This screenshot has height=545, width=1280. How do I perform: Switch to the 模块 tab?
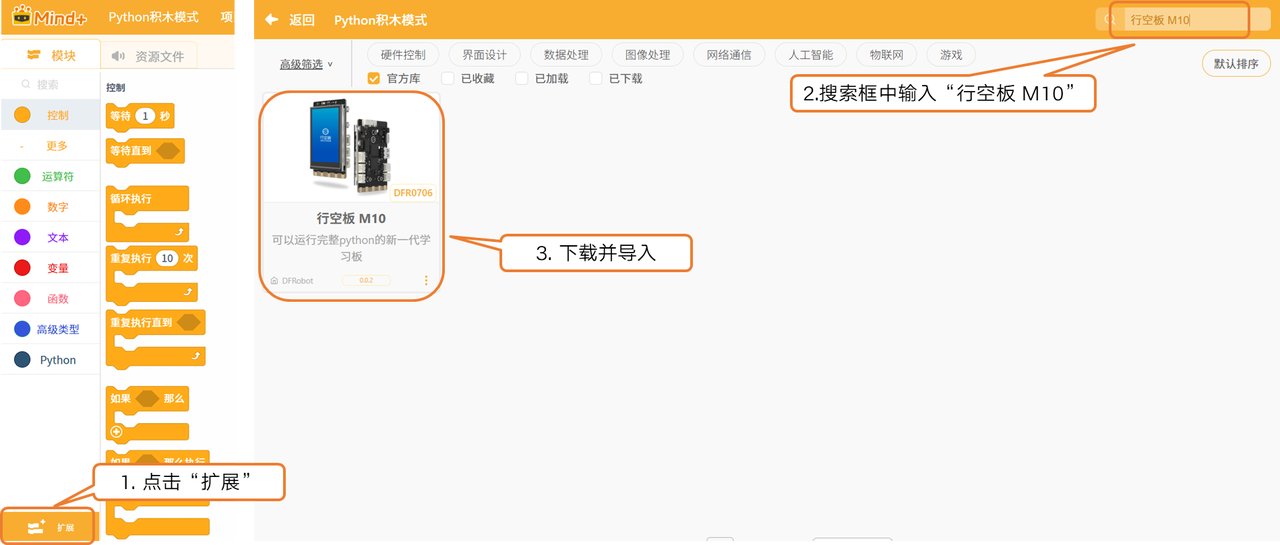click(51, 55)
